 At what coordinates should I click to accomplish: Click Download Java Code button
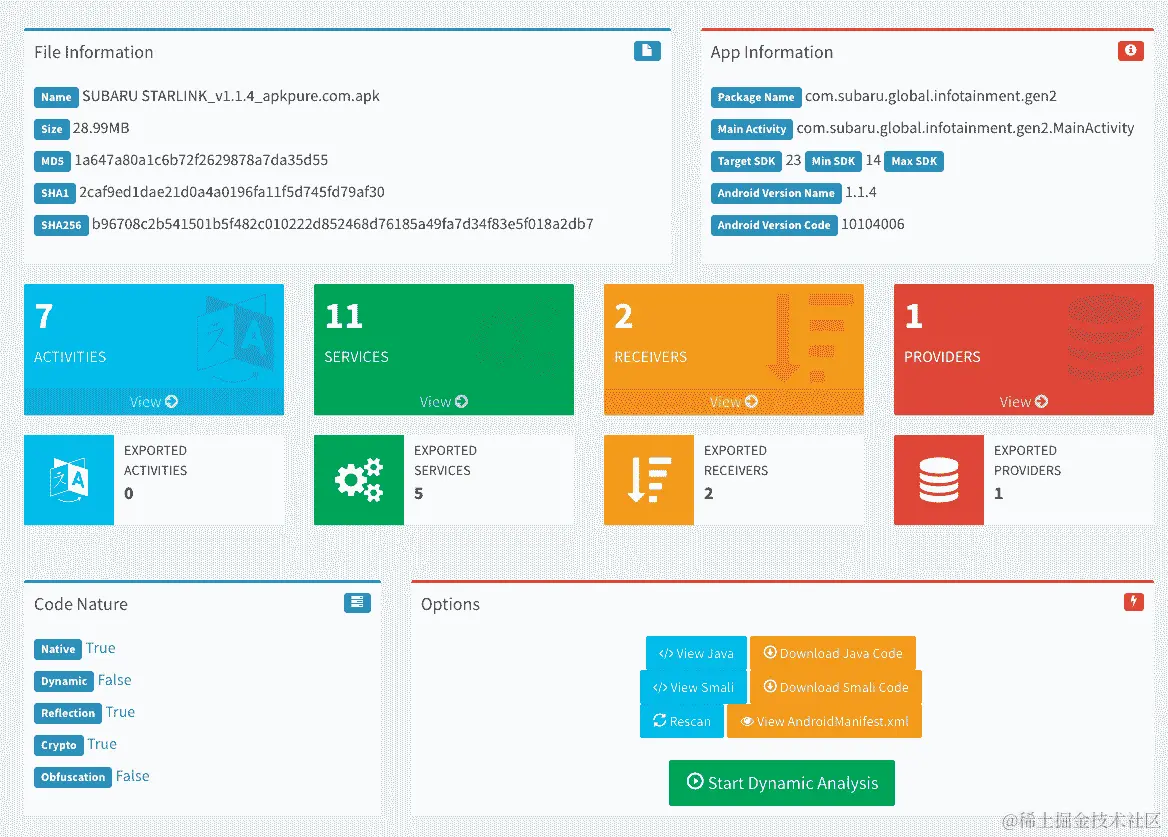[x=833, y=653]
